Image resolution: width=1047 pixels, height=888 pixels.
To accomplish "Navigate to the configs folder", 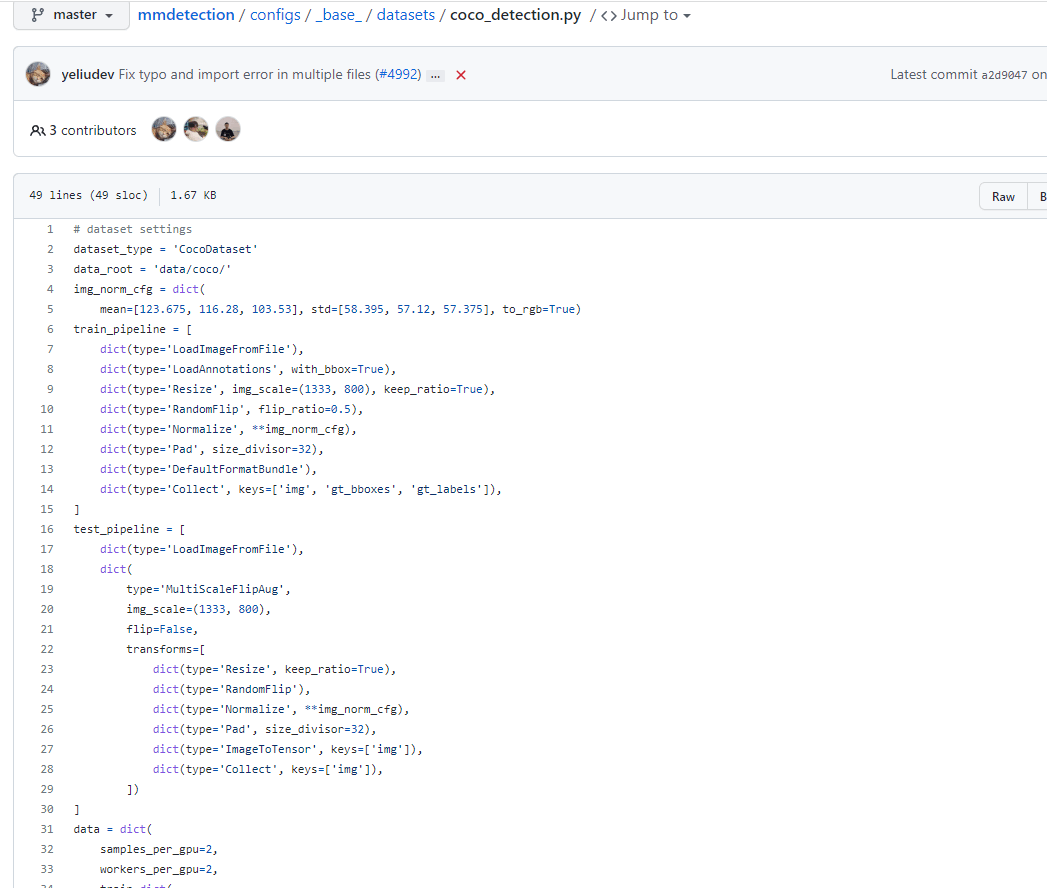I will coord(276,15).
